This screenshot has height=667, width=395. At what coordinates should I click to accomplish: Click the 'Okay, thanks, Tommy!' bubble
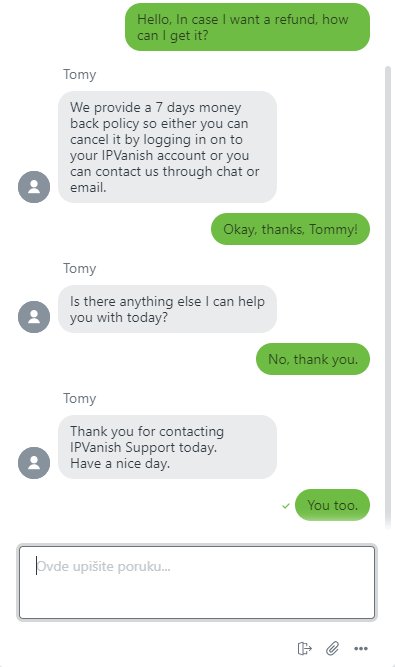point(290,229)
